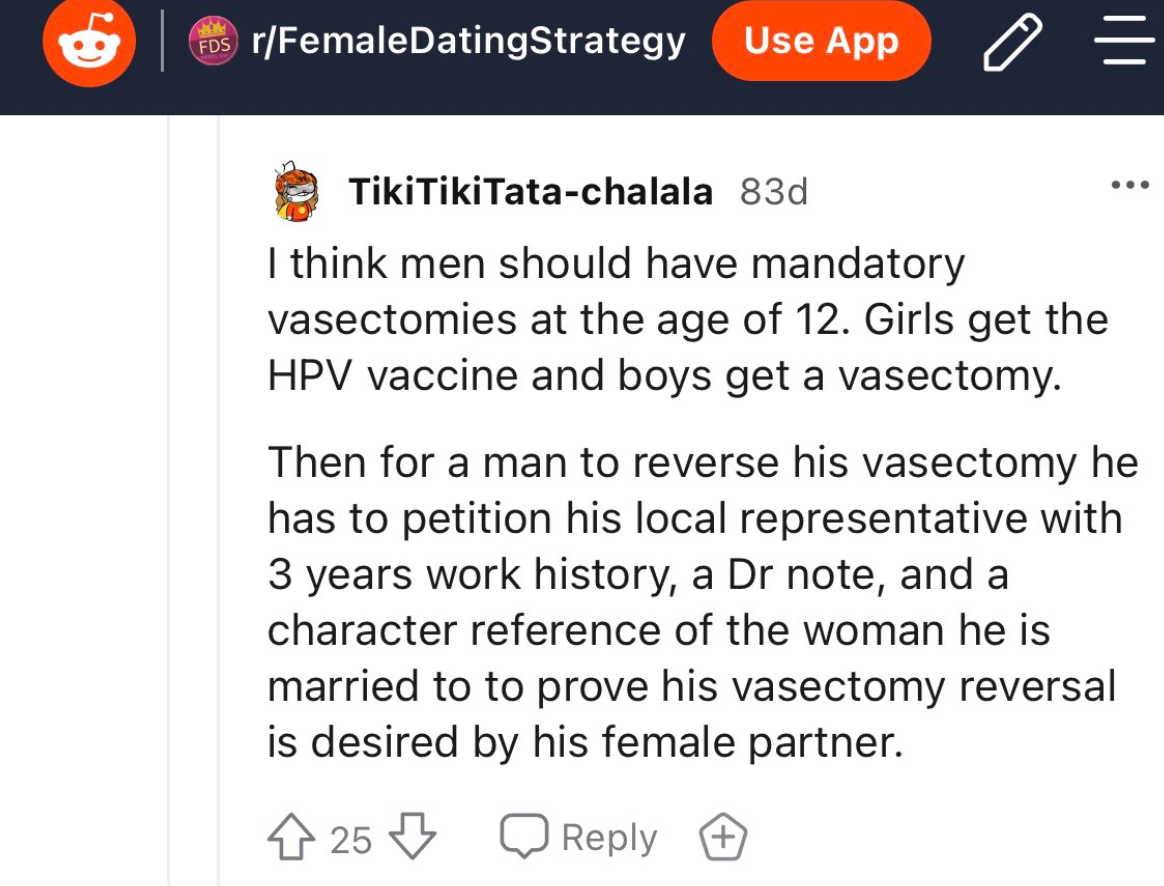Click the Reply text label
The width and height of the screenshot is (1164, 886).
(609, 838)
